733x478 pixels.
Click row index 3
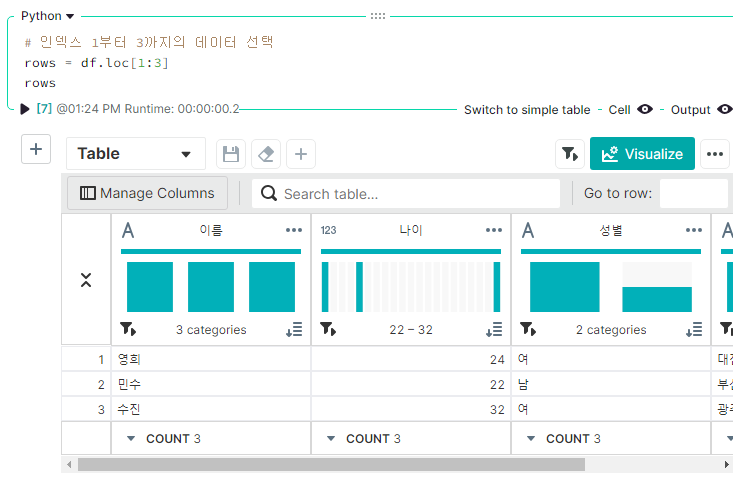click(x=86, y=410)
